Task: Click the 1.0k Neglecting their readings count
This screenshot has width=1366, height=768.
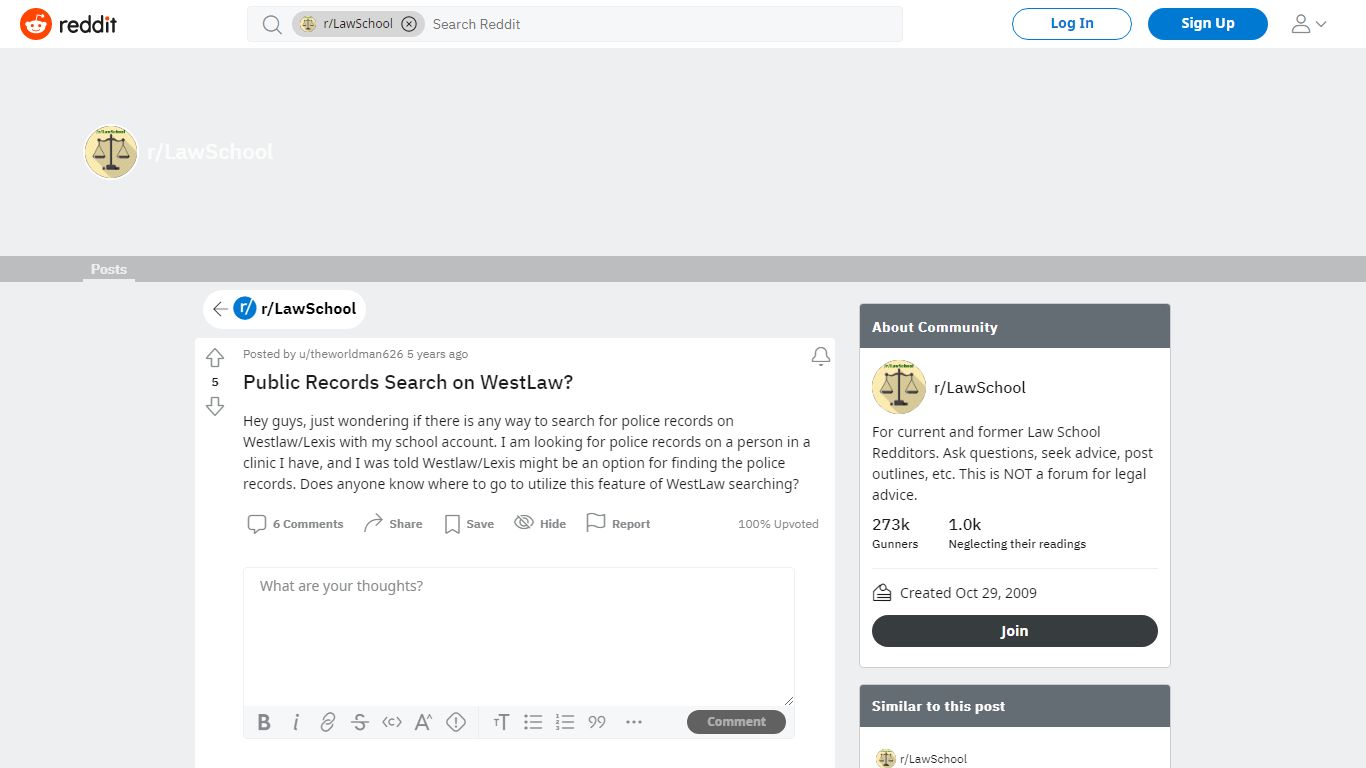Action: click(1017, 533)
